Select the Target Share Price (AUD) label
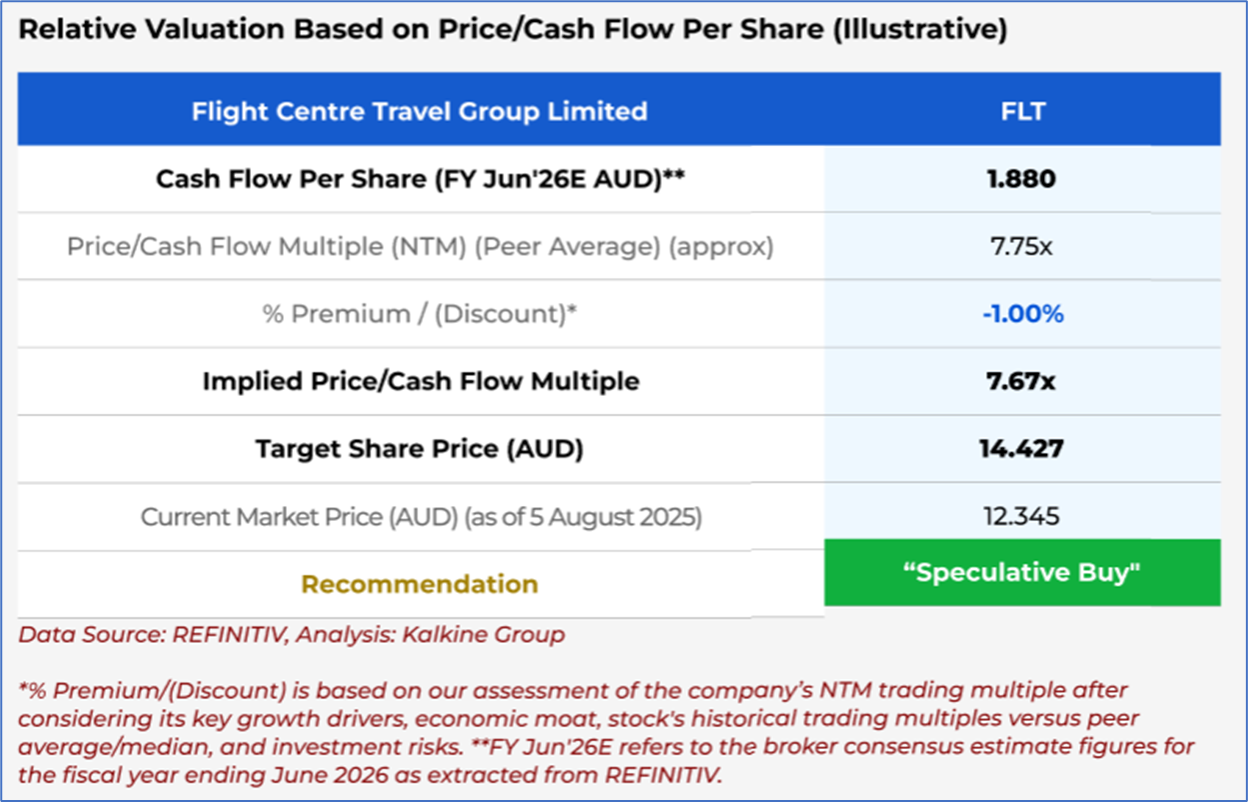Screen dimensions: 1248x802 [x=420, y=449]
